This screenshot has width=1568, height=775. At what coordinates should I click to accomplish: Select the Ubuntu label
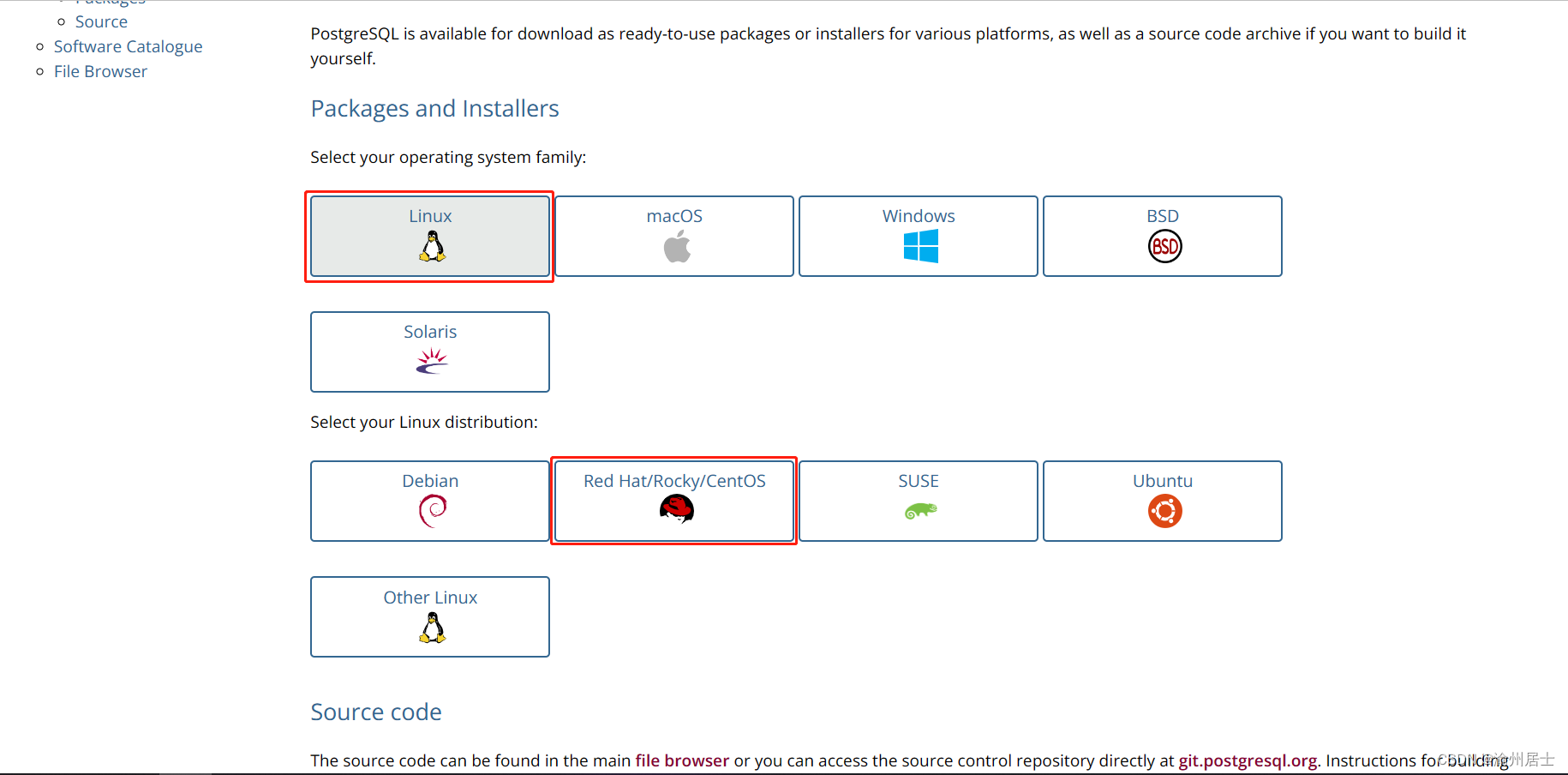coord(1163,481)
